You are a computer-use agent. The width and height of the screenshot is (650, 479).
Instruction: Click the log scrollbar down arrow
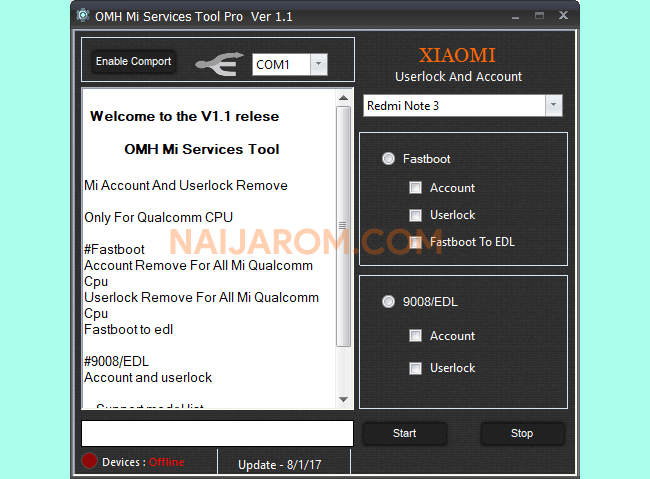point(343,399)
